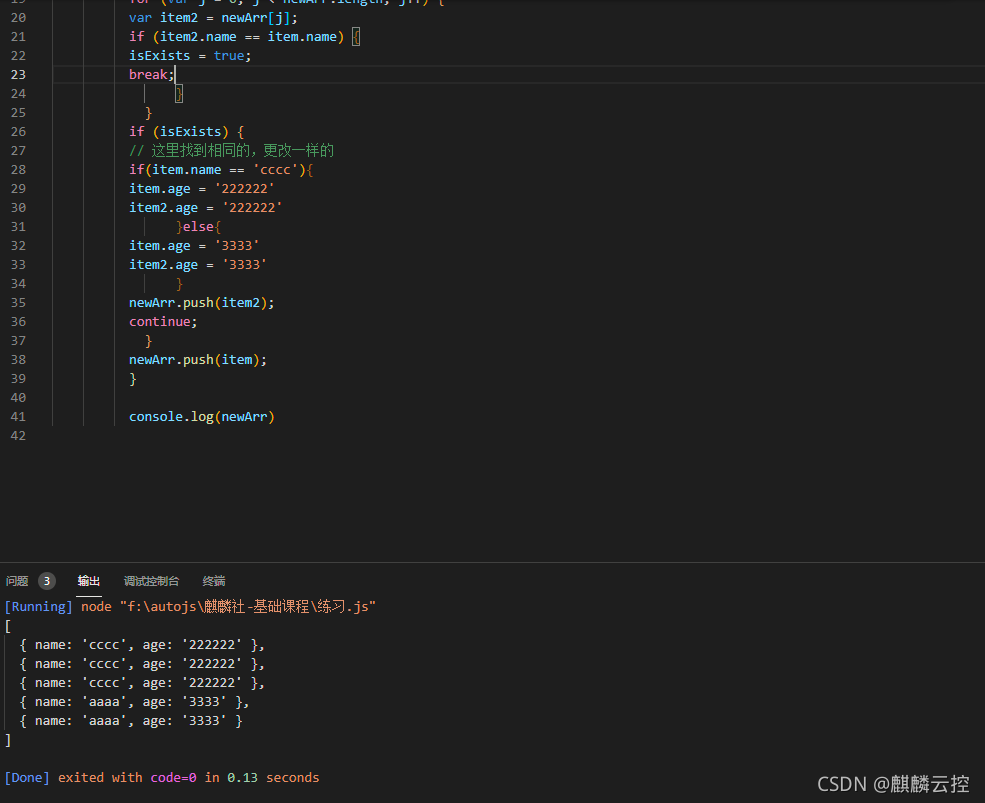The width and height of the screenshot is (985, 803).
Task: Click line number 28 in the gutter
Action: [x=18, y=169]
